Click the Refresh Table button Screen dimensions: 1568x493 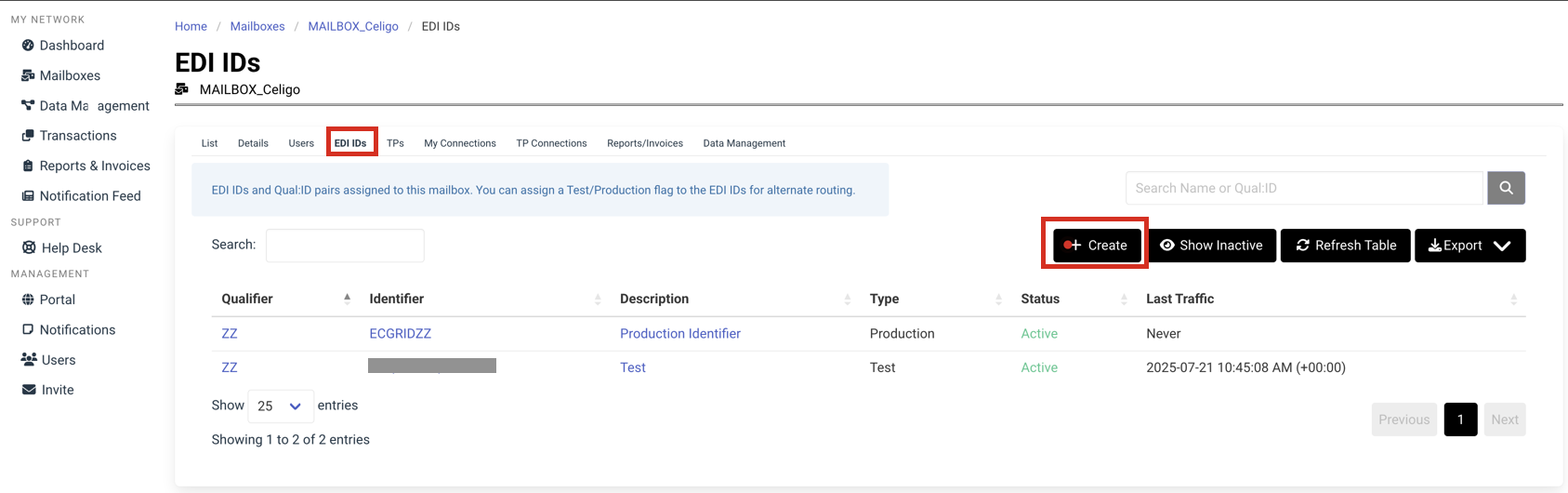click(1346, 246)
